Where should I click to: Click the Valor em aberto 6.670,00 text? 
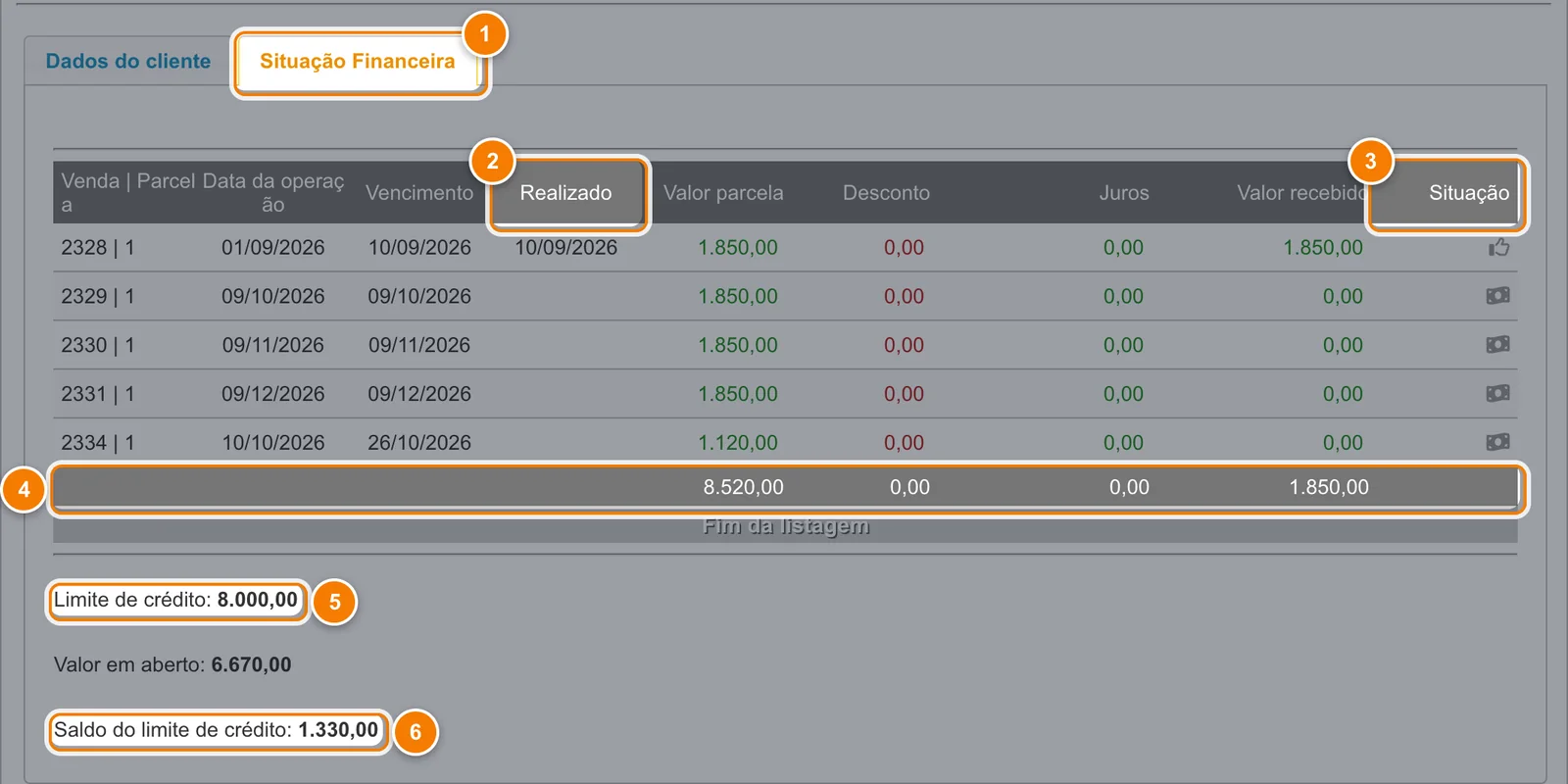tap(172, 664)
